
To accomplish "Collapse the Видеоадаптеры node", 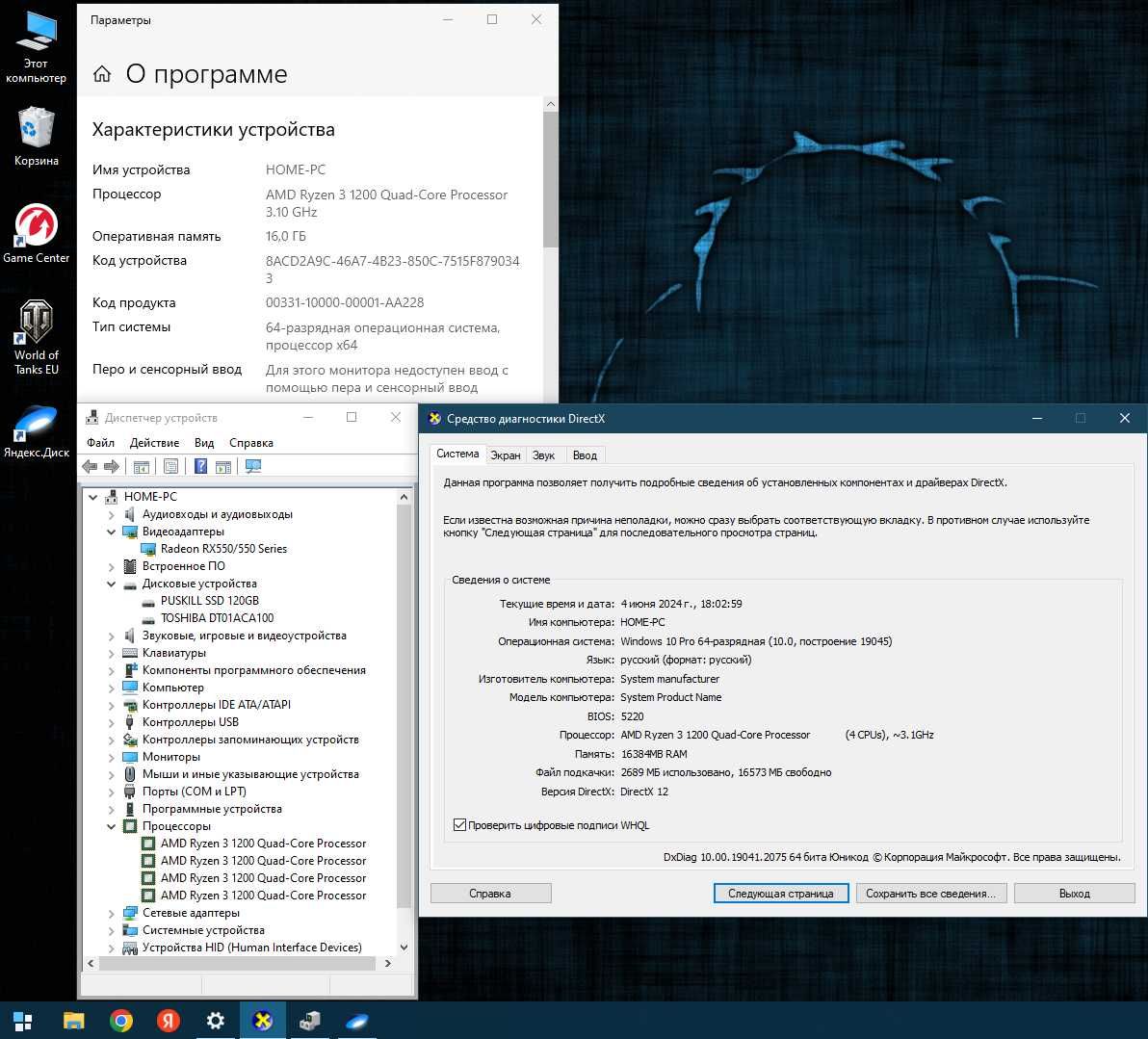I will (112, 532).
